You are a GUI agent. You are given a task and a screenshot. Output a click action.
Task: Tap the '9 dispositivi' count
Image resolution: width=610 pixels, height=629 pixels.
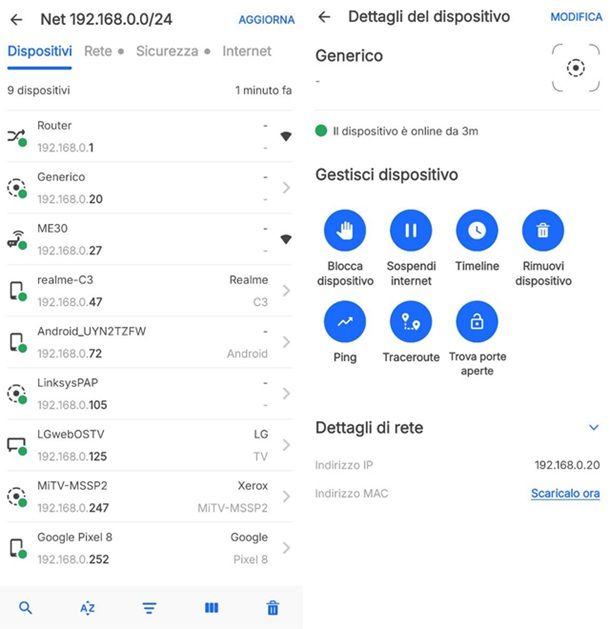(39, 90)
